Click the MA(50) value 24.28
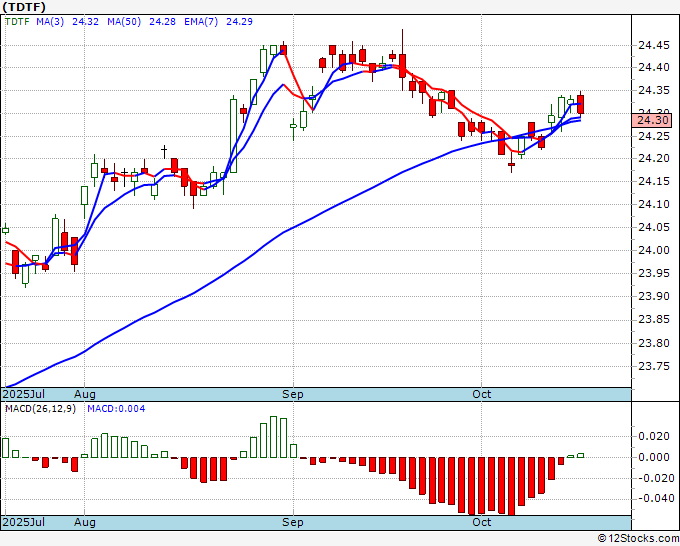The image size is (680, 546). (162, 22)
